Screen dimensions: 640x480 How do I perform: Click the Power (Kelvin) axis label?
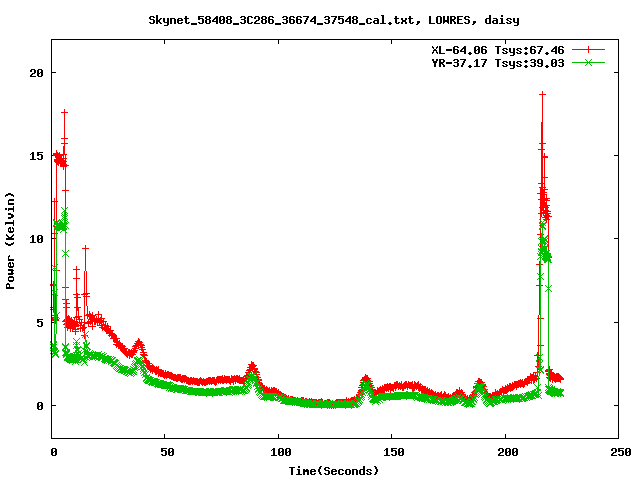point(10,241)
